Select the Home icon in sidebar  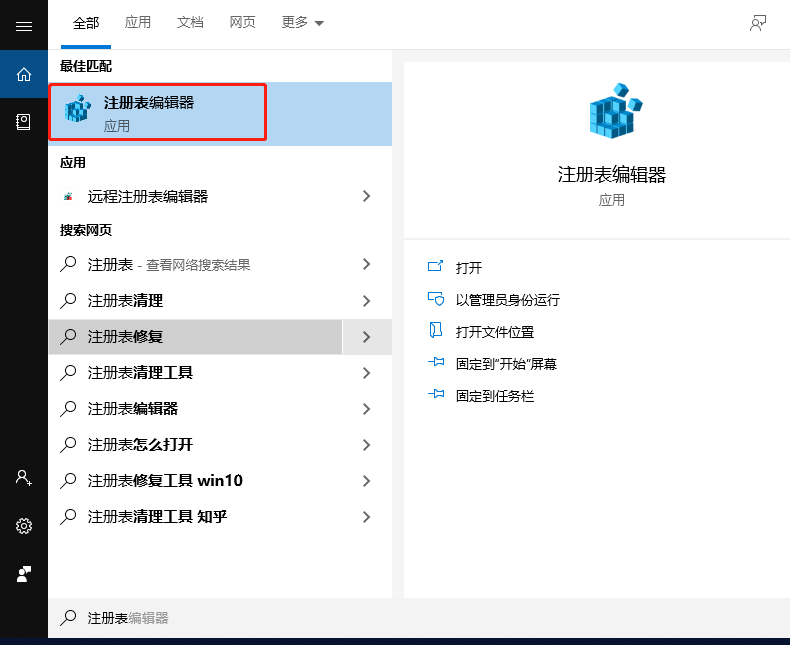click(24, 74)
